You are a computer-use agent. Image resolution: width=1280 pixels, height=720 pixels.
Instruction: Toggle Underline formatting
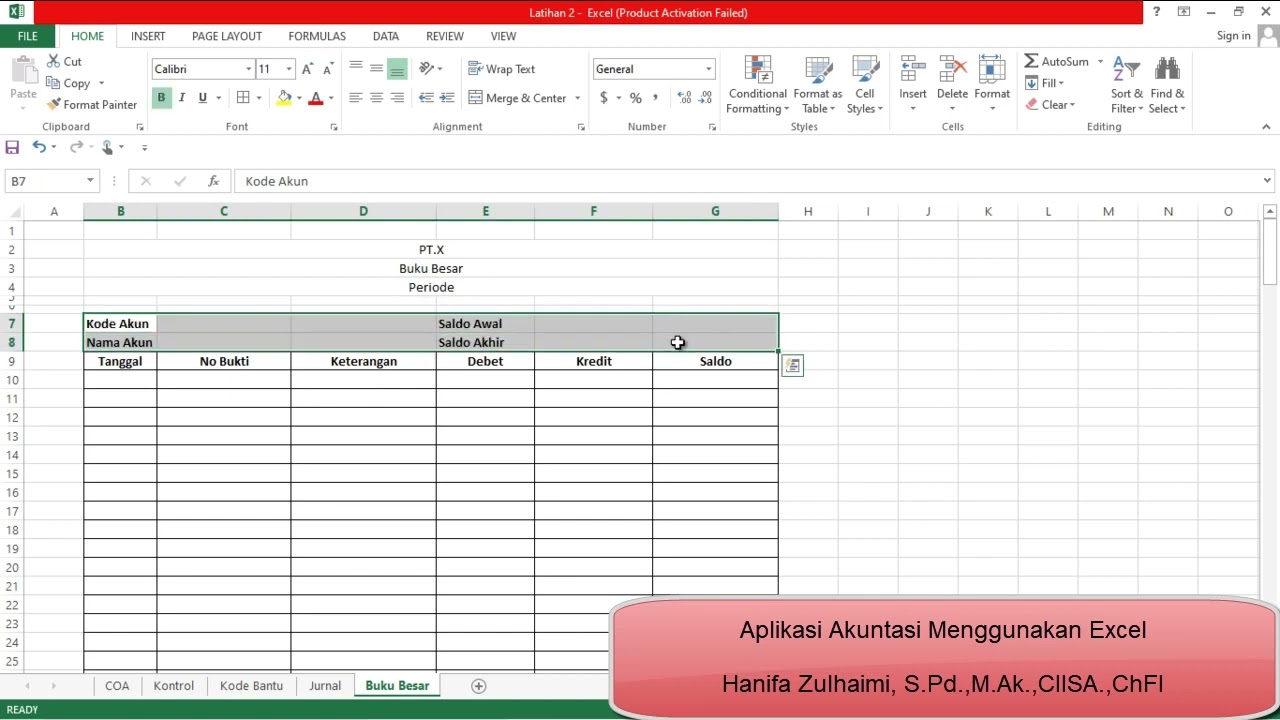click(x=203, y=98)
